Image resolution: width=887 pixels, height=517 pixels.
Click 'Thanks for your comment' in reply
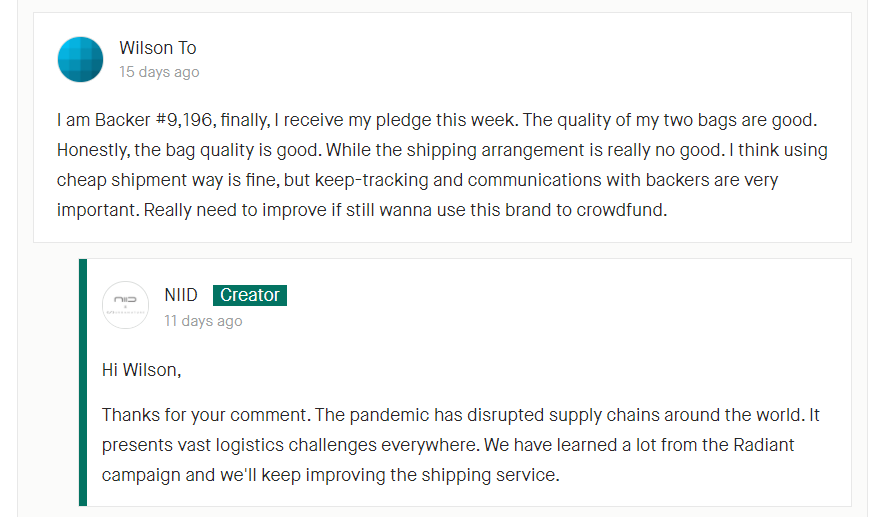(x=204, y=416)
